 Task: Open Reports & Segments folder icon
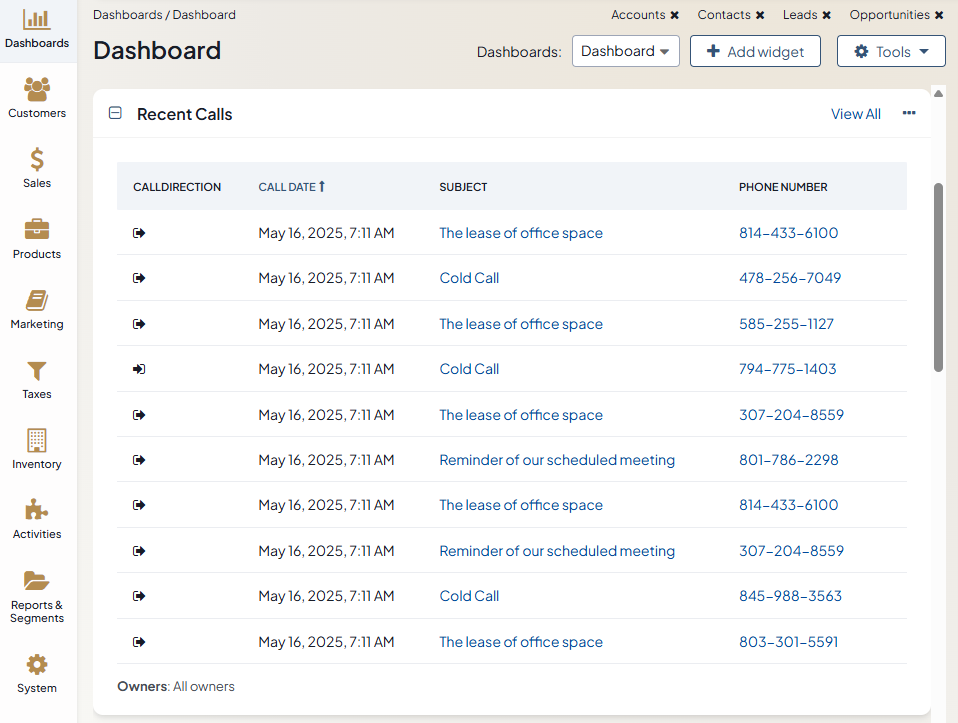tap(37, 581)
